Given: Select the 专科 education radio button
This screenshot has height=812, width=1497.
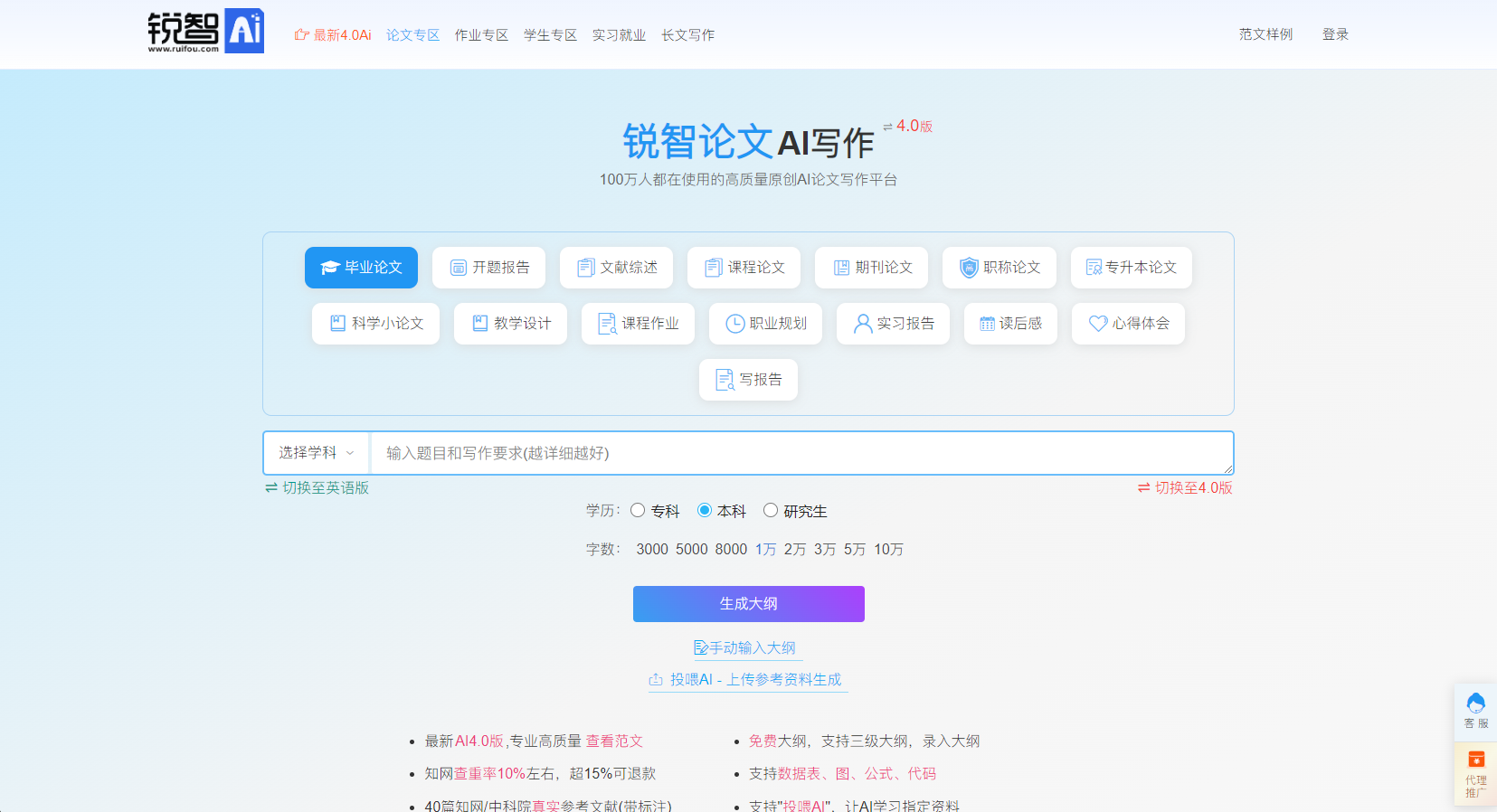Looking at the screenshot, I should click(x=638, y=510).
